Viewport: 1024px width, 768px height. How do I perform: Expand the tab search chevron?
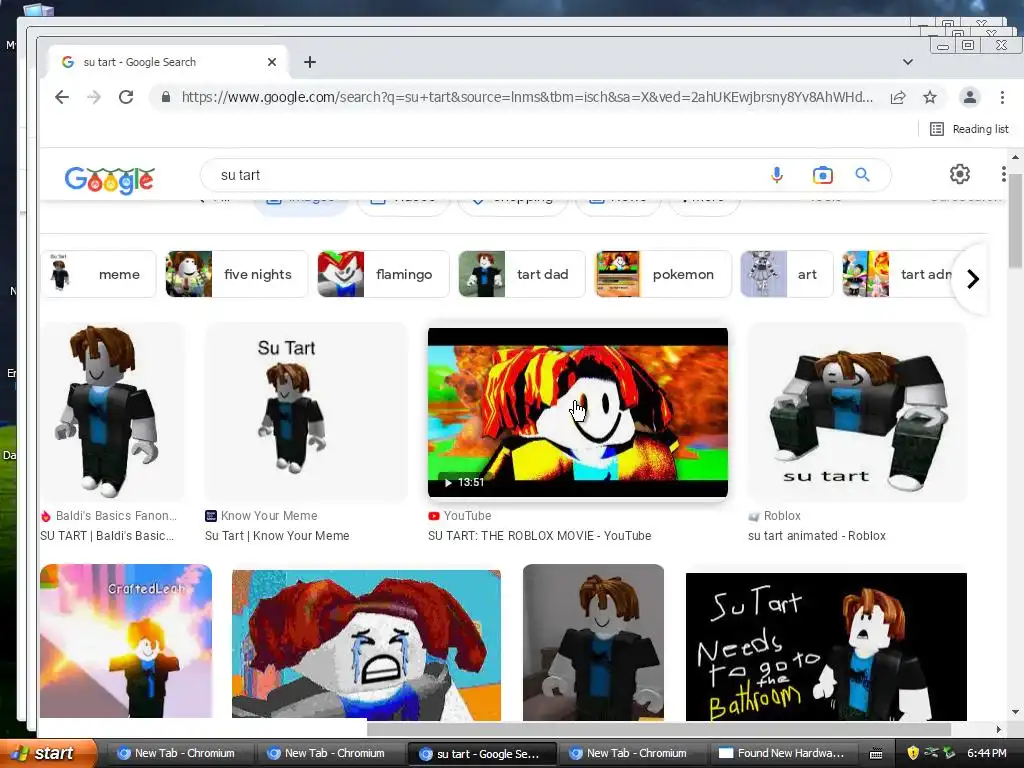click(908, 62)
